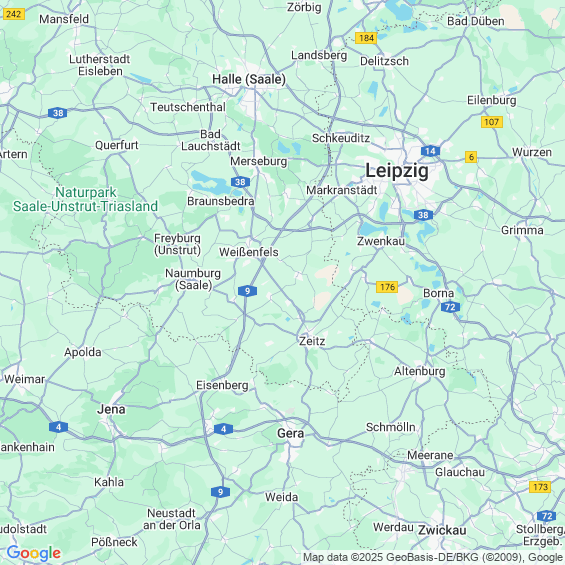The image size is (565, 565).
Task: Click the Zeitz town label
Action: click(312, 341)
